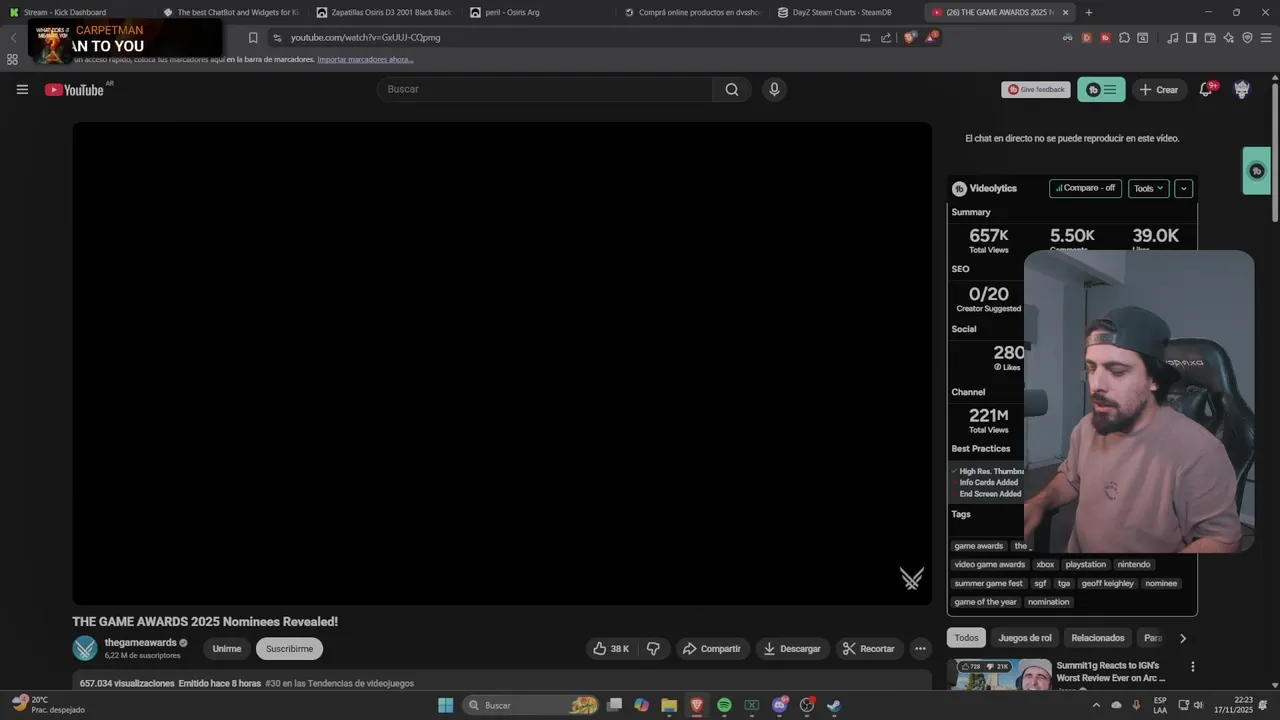Click the playstation tag
1280x720 pixels.
(1085, 564)
